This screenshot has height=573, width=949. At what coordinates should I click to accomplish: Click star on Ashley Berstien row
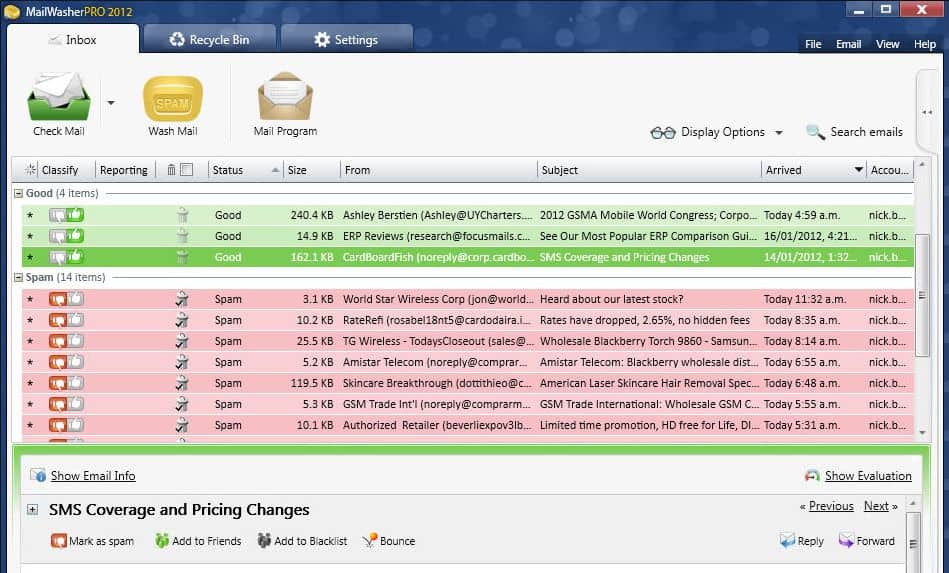pyautogui.click(x=30, y=215)
